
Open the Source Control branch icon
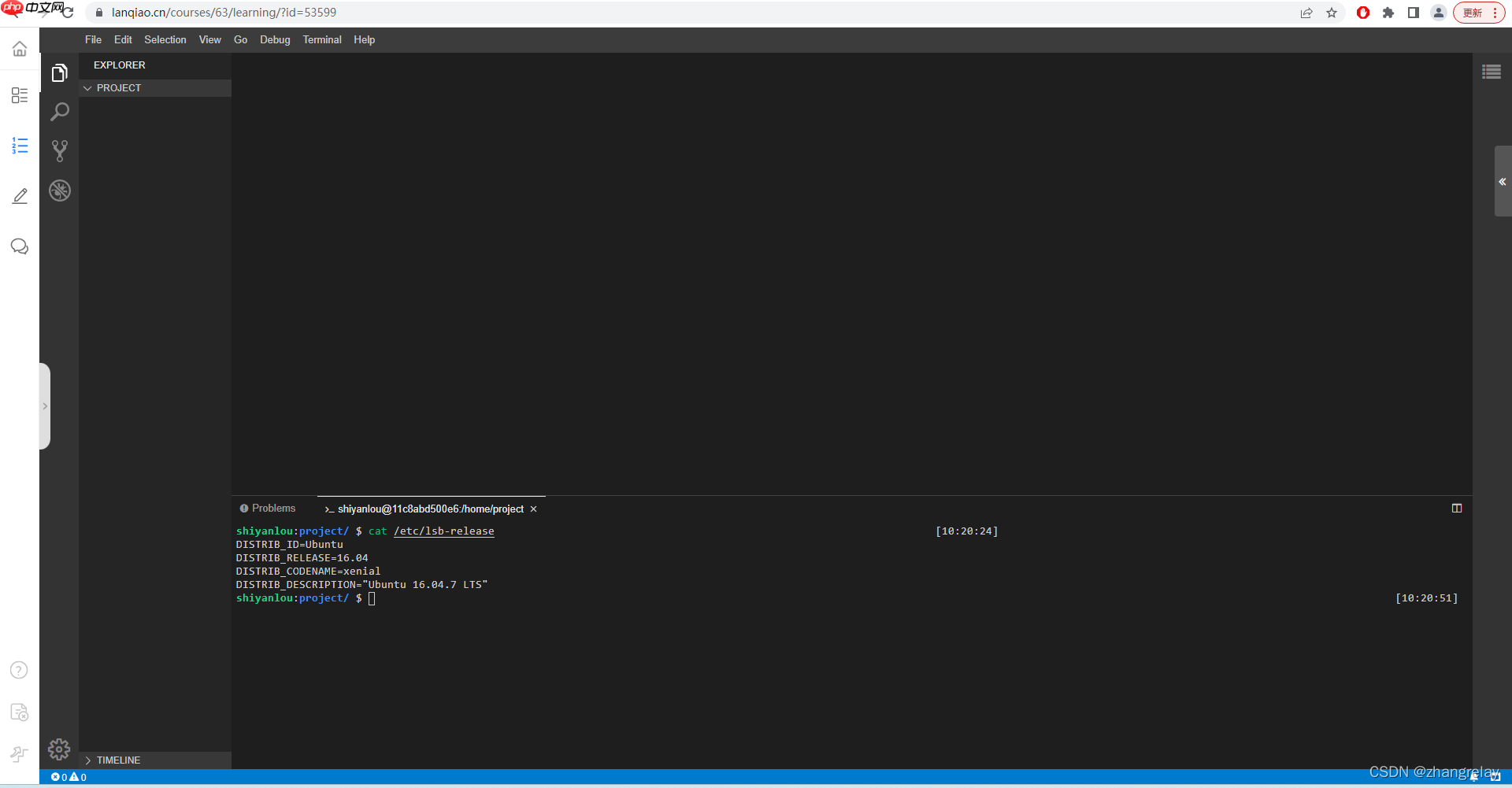tap(59, 150)
